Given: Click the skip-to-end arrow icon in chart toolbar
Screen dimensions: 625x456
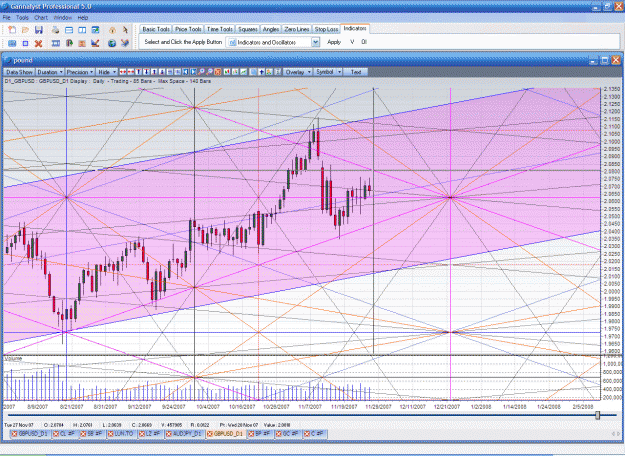Looking at the screenshot, I should pos(193,72).
